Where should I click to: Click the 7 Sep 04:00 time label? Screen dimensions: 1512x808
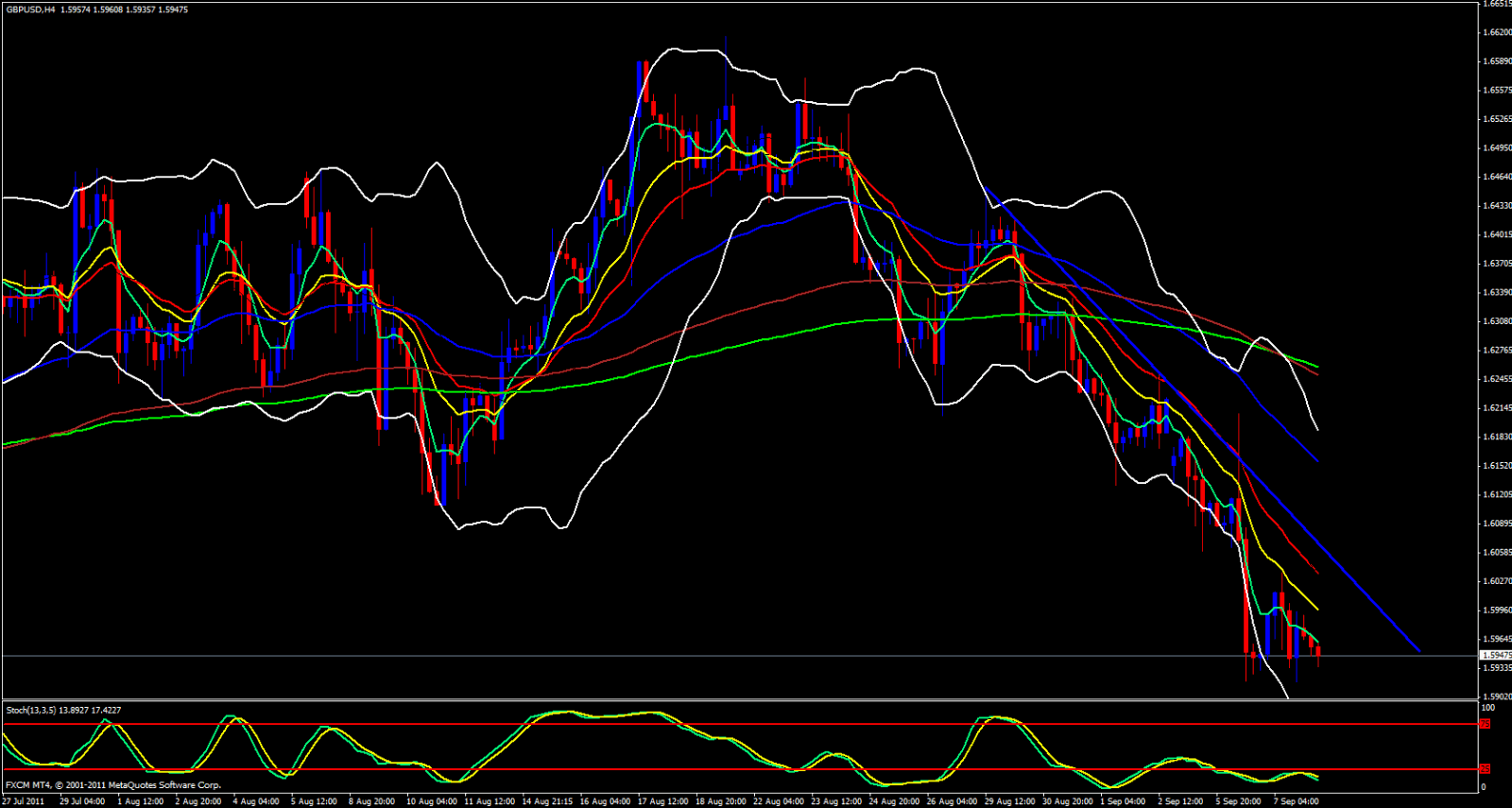pyautogui.click(x=1296, y=801)
